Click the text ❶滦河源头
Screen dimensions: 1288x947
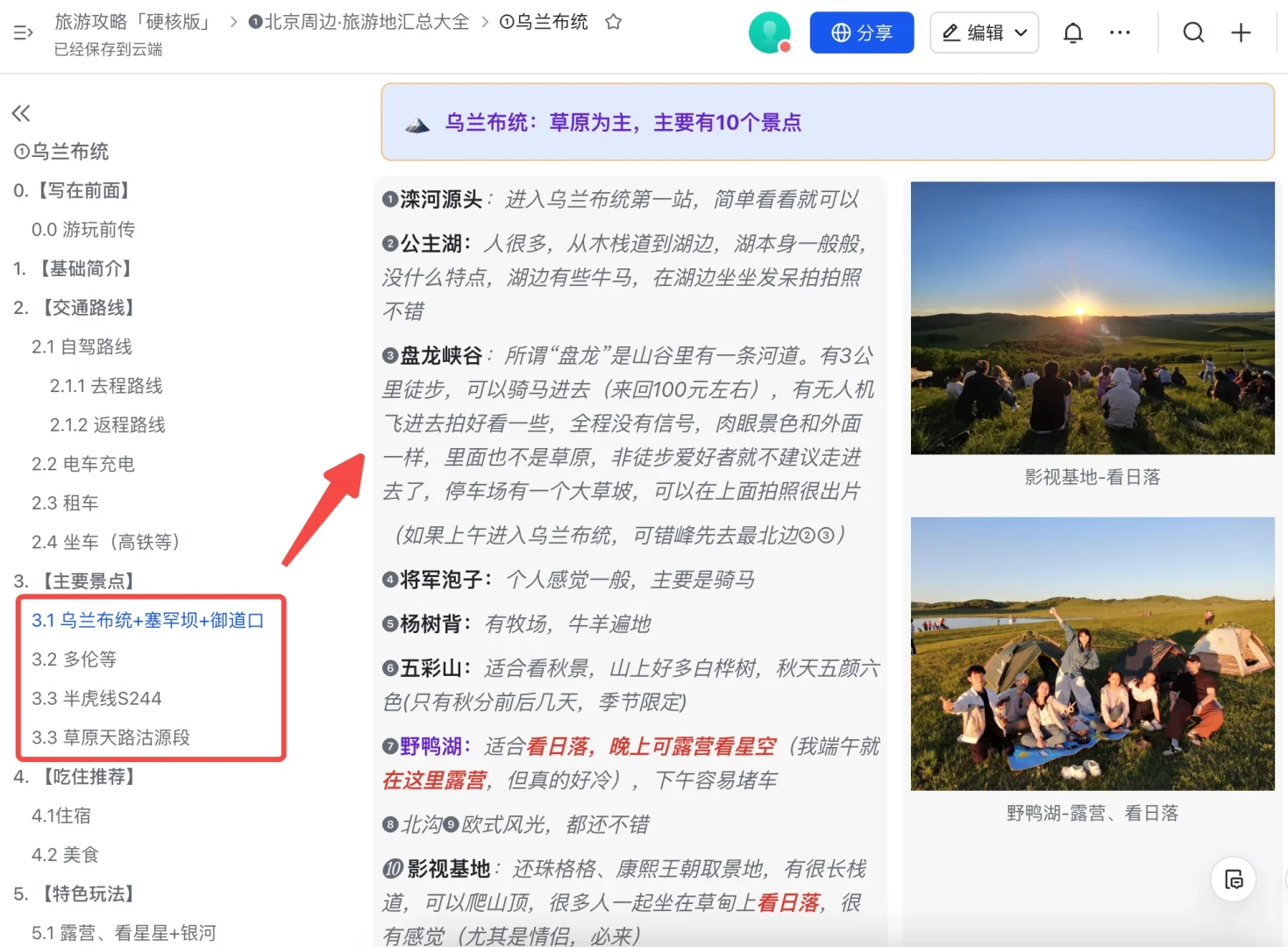(x=432, y=200)
